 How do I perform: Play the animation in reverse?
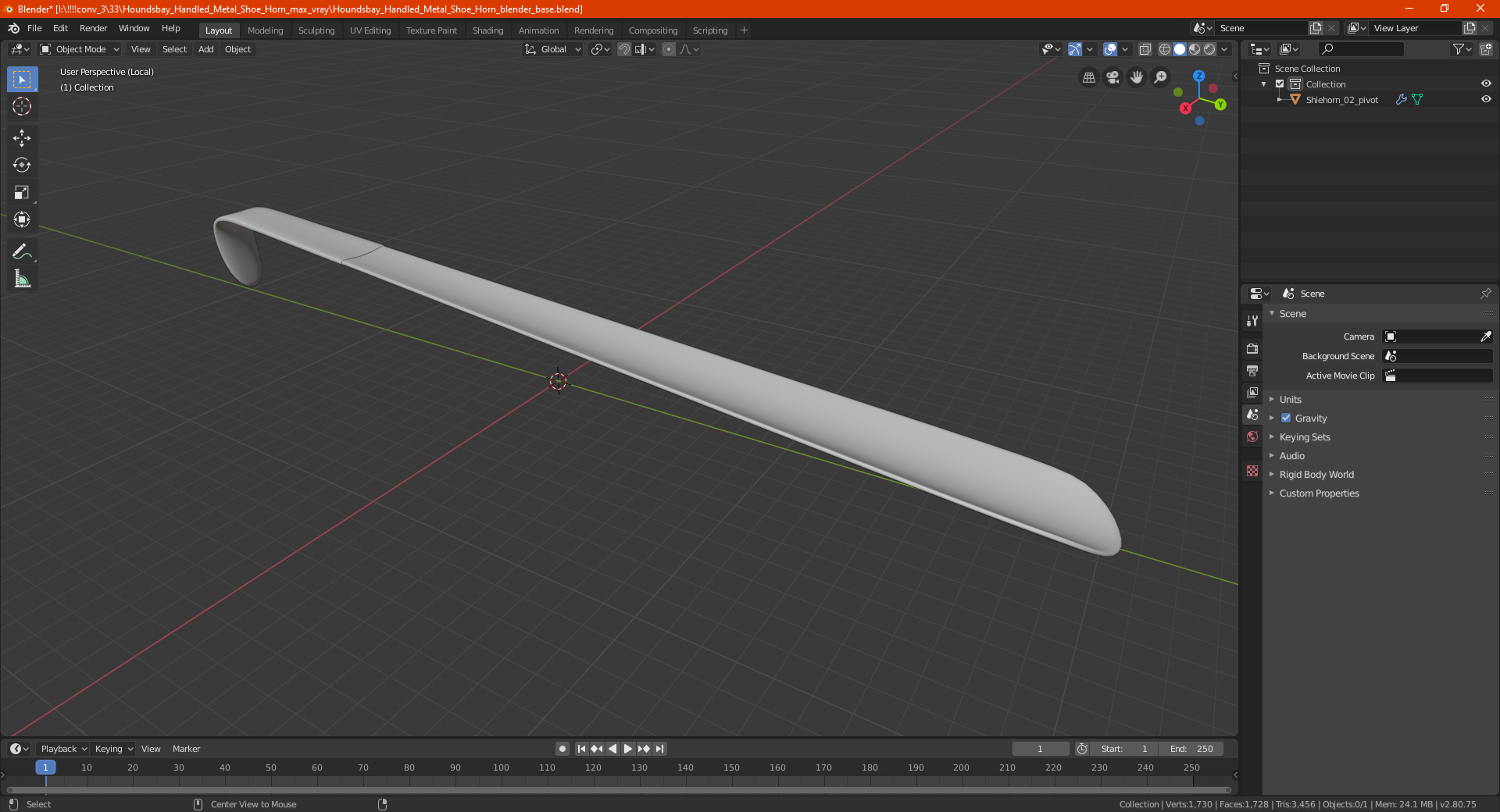[x=612, y=749]
